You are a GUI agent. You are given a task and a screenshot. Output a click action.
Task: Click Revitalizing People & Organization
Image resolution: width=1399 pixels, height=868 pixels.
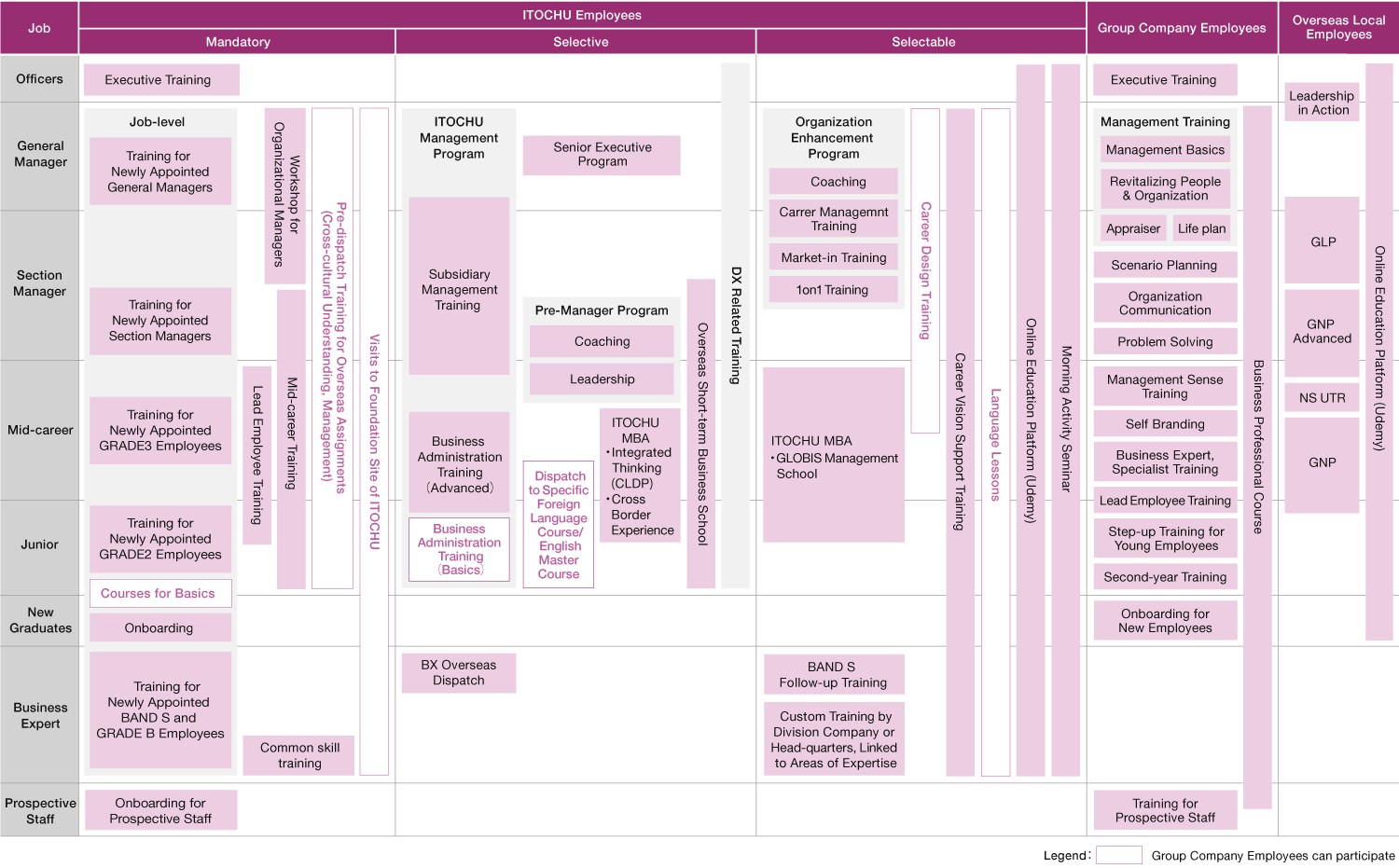pos(1165,188)
